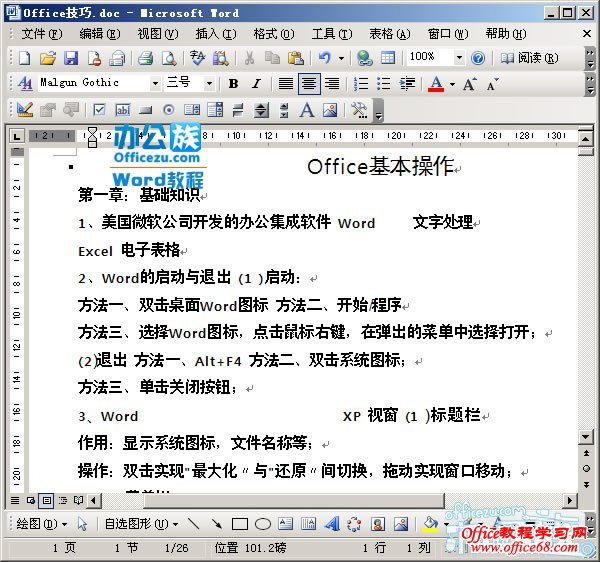Open the 绘图(D) drawing menu dropdown

(42, 524)
